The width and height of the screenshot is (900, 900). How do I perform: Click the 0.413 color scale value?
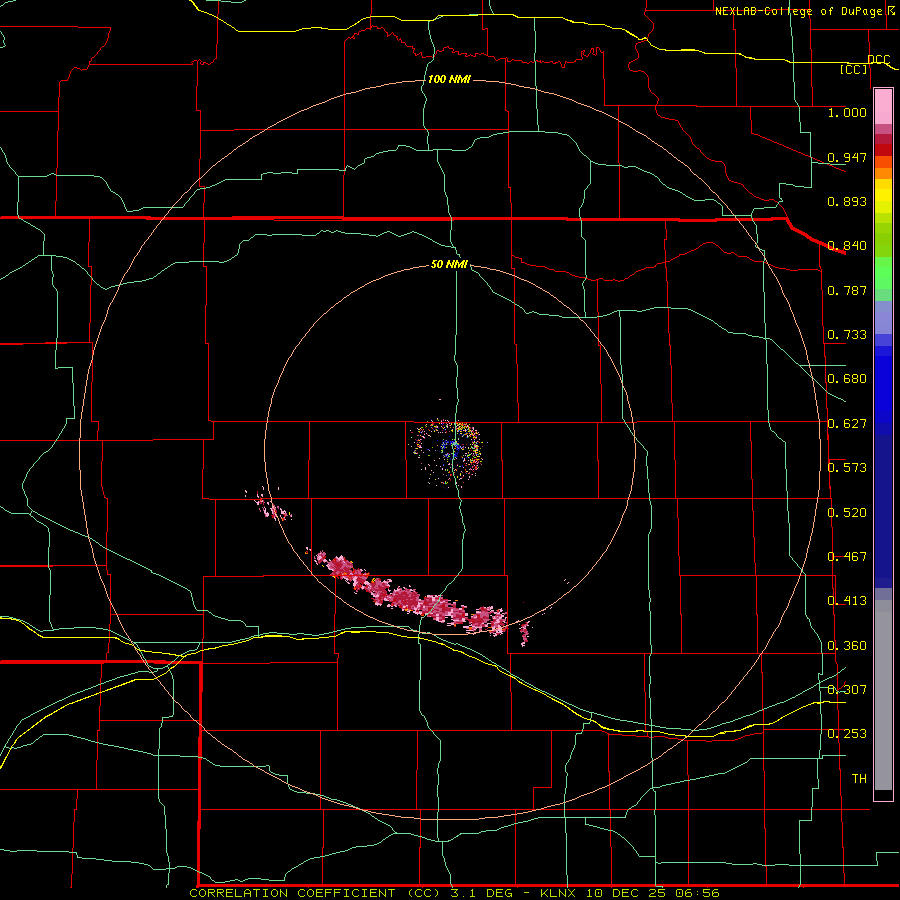pyautogui.click(x=847, y=601)
